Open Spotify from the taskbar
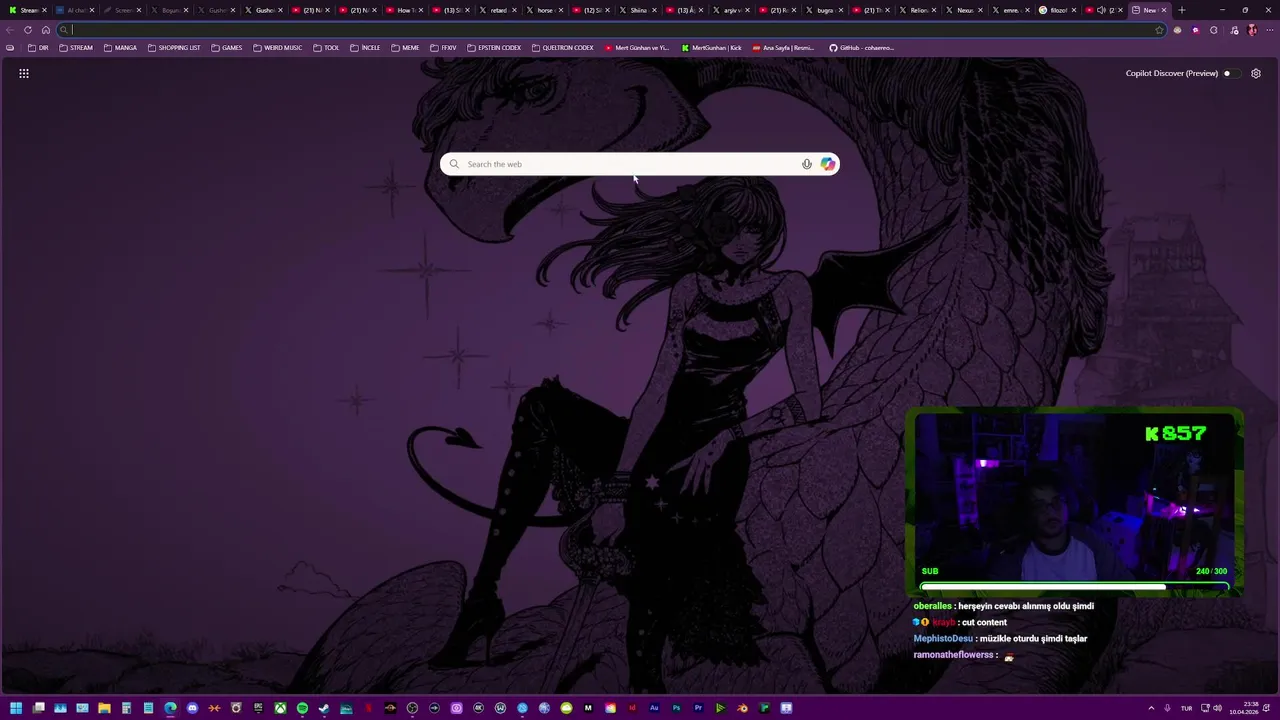 302,708
